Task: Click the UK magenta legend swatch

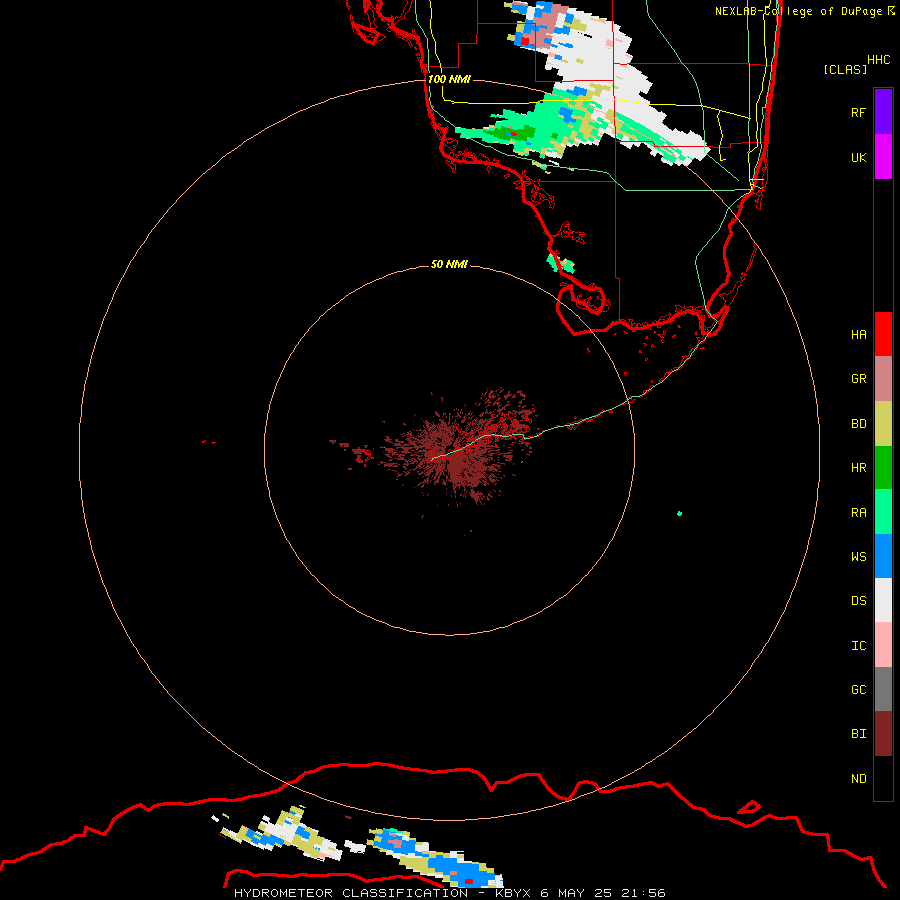Action: (883, 157)
